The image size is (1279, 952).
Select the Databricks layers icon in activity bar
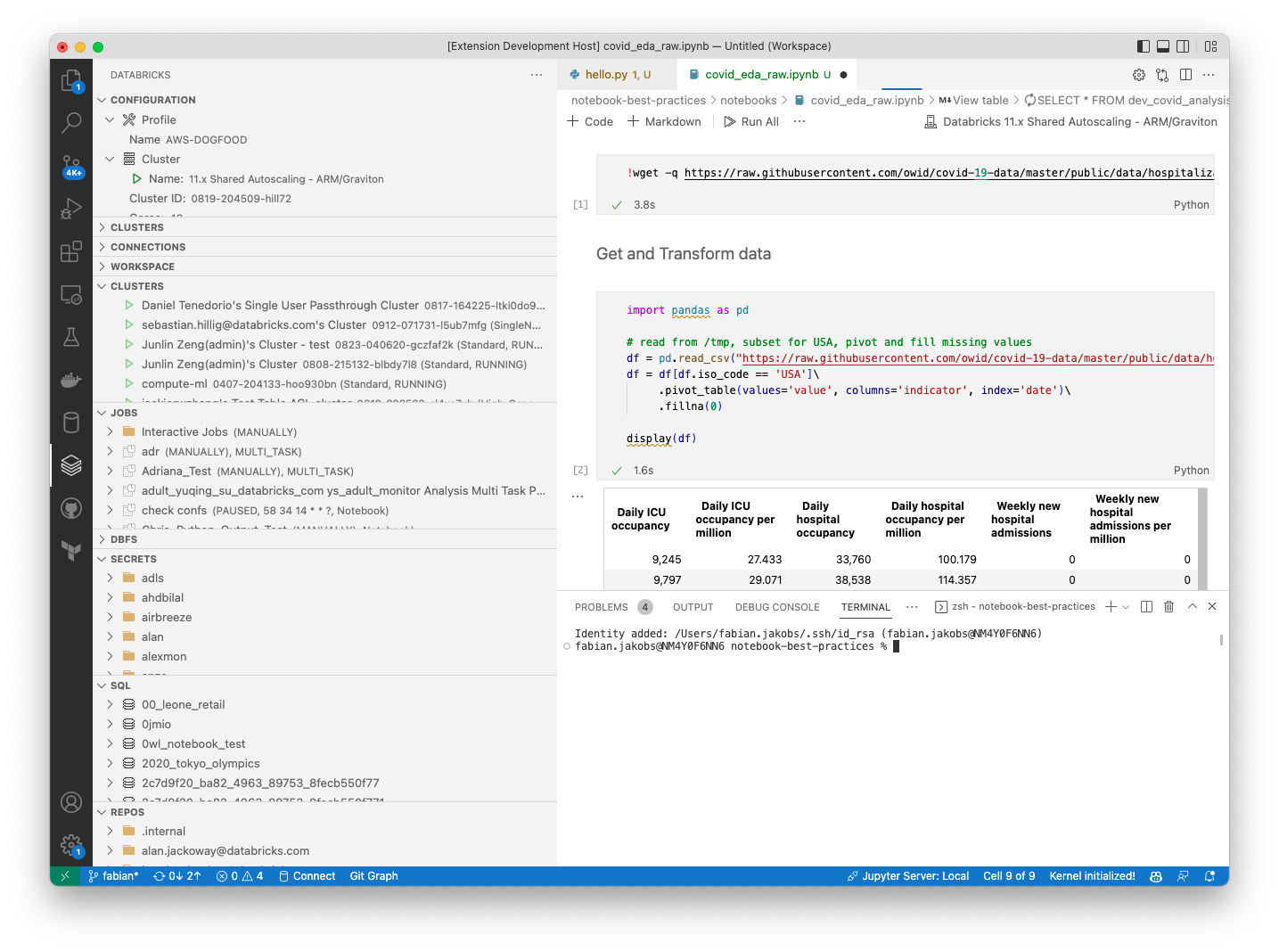point(71,465)
